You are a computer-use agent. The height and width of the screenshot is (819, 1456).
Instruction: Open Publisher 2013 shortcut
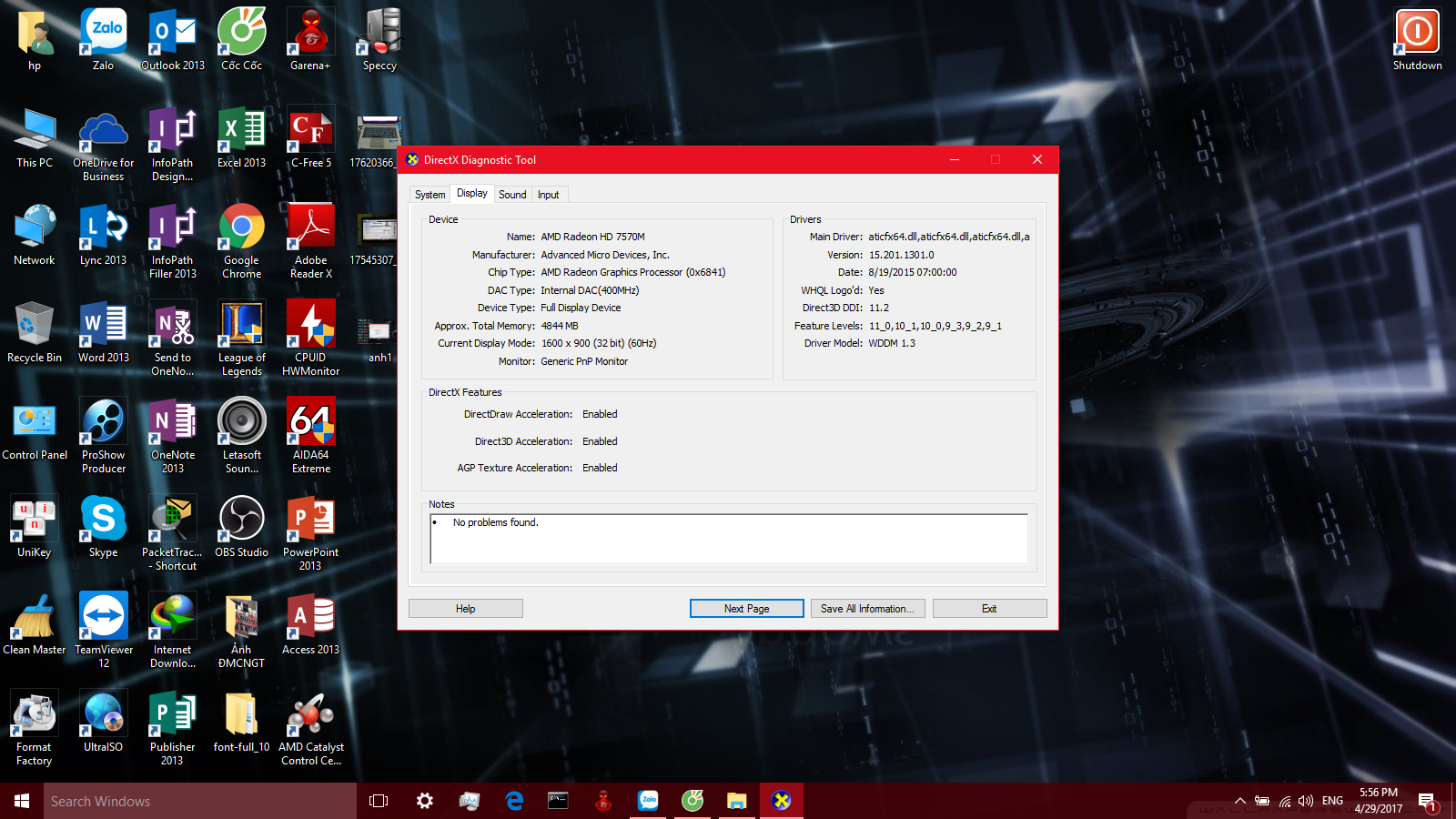(x=173, y=728)
